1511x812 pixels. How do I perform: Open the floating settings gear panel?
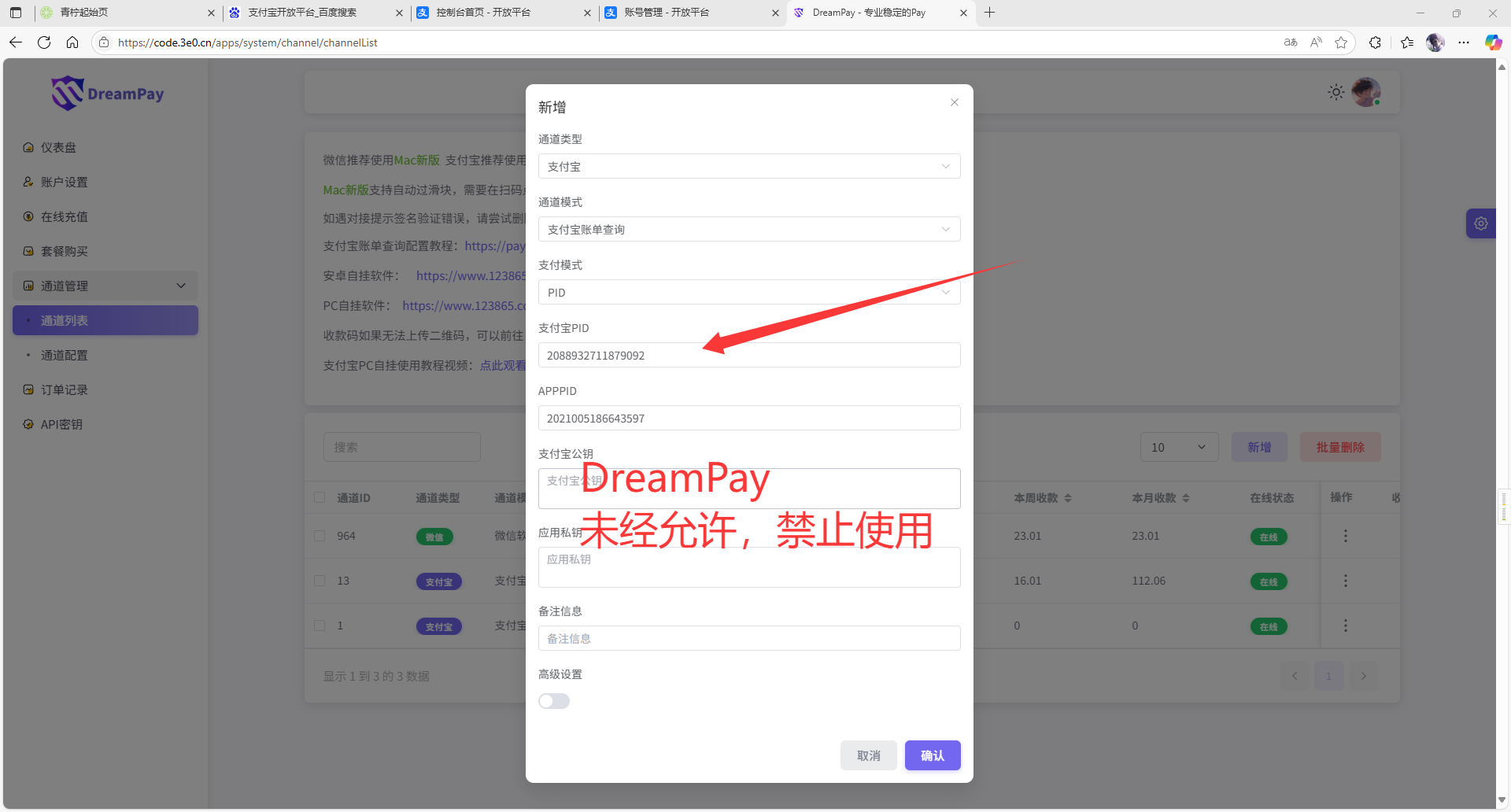click(1480, 223)
